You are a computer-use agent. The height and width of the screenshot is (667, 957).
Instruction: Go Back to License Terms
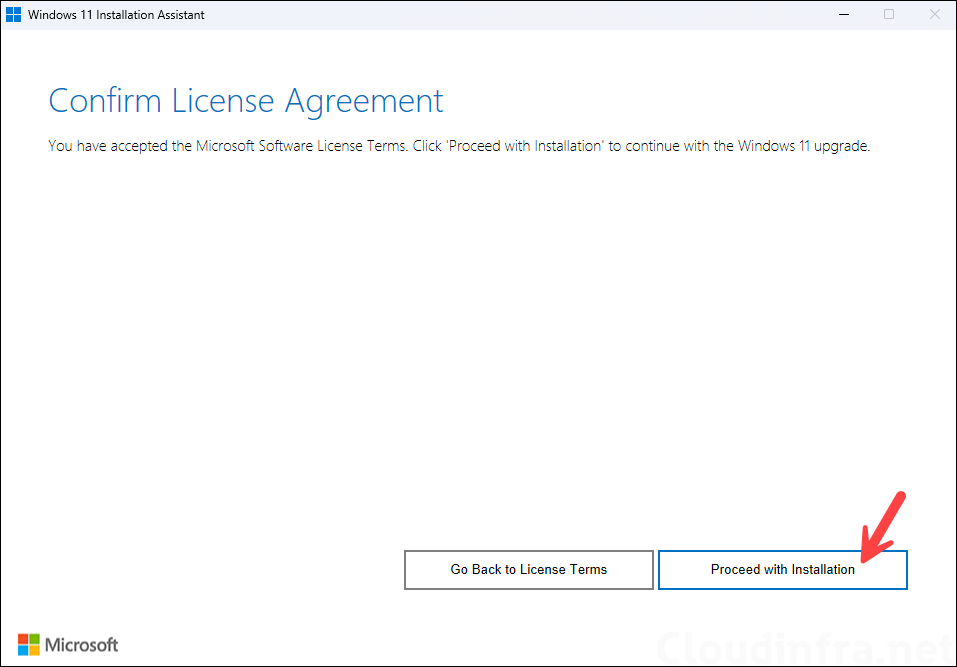[x=529, y=569]
